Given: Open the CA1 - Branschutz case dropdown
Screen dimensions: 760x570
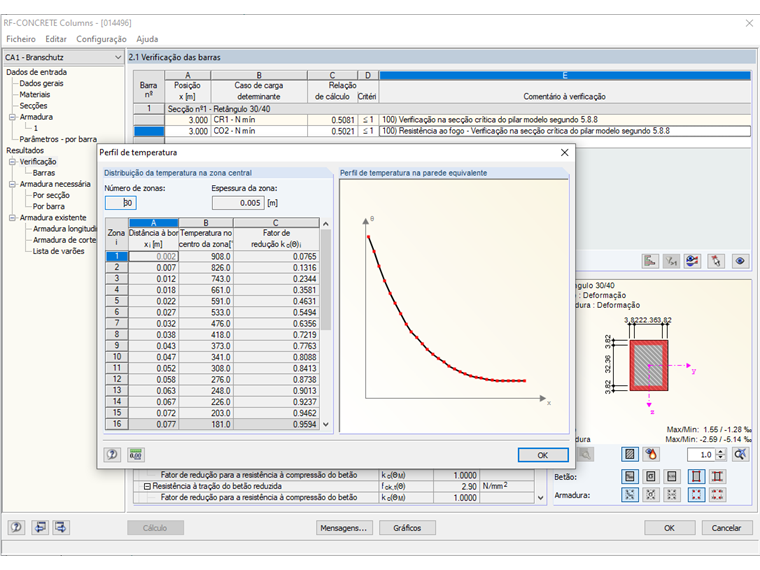Looking at the screenshot, I should [x=118, y=57].
